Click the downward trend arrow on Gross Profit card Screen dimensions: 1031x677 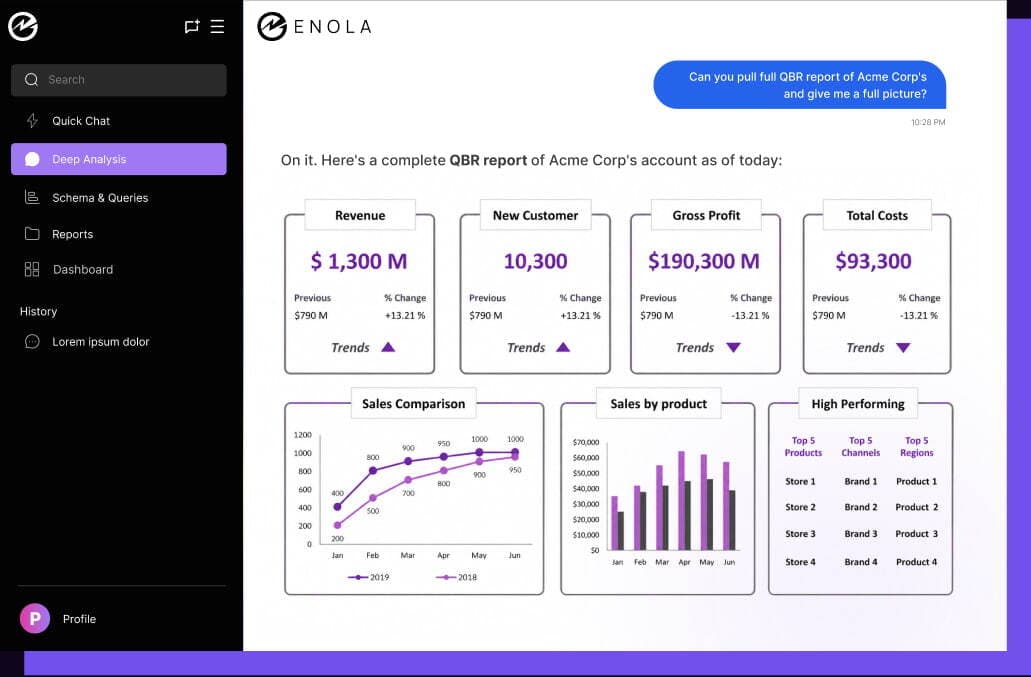pyautogui.click(x=733, y=347)
